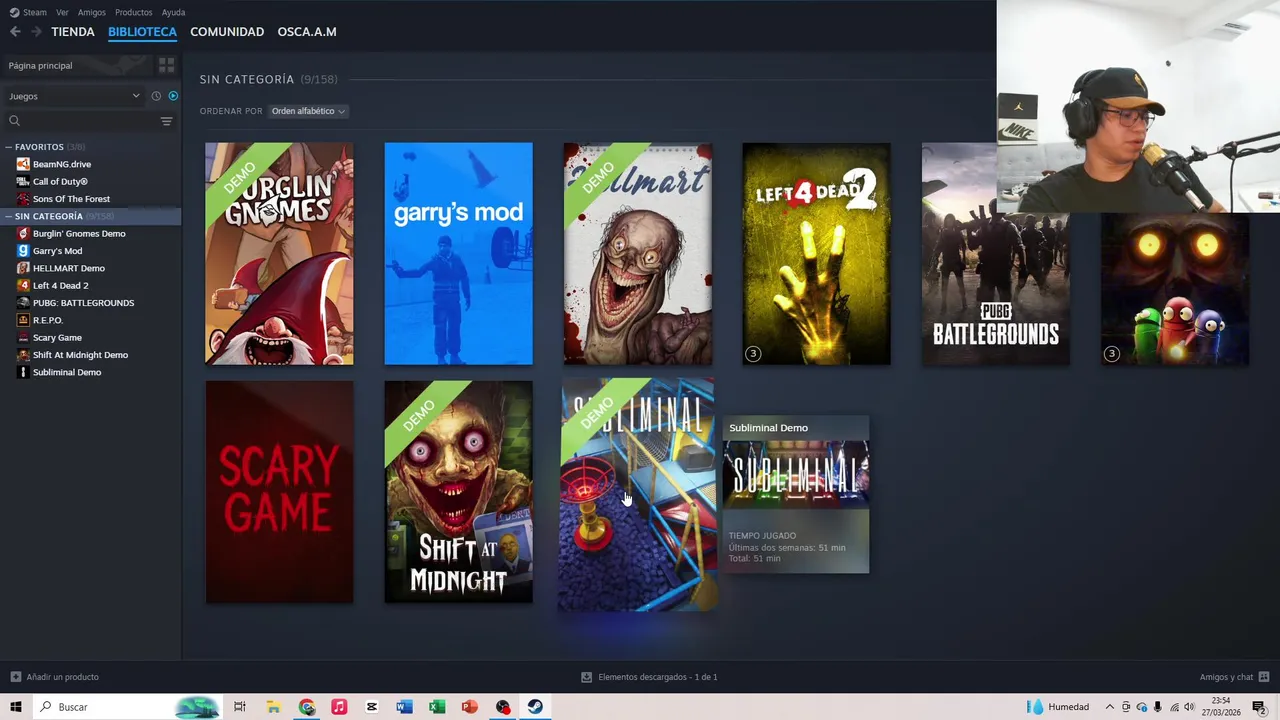The height and width of the screenshot is (720, 1280).
Task: Click Añadir un producto
Action: click(x=54, y=677)
